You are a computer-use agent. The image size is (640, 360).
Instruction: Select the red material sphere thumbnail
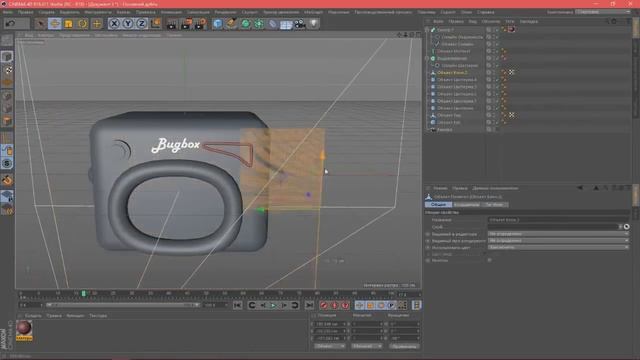(24, 328)
